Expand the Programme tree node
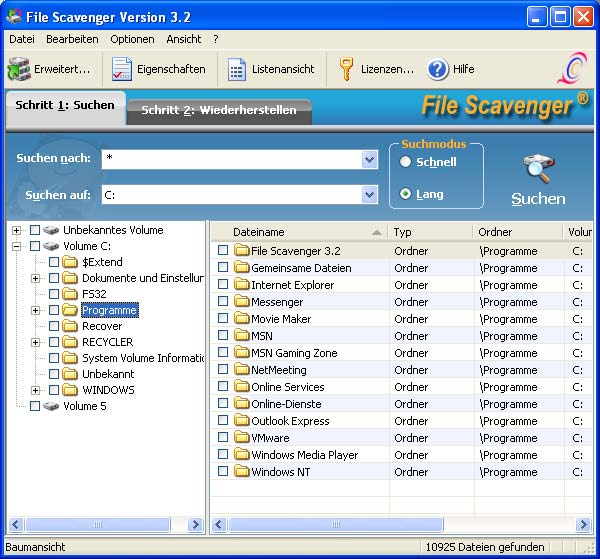Image resolution: width=600 pixels, height=559 pixels. 35,310
